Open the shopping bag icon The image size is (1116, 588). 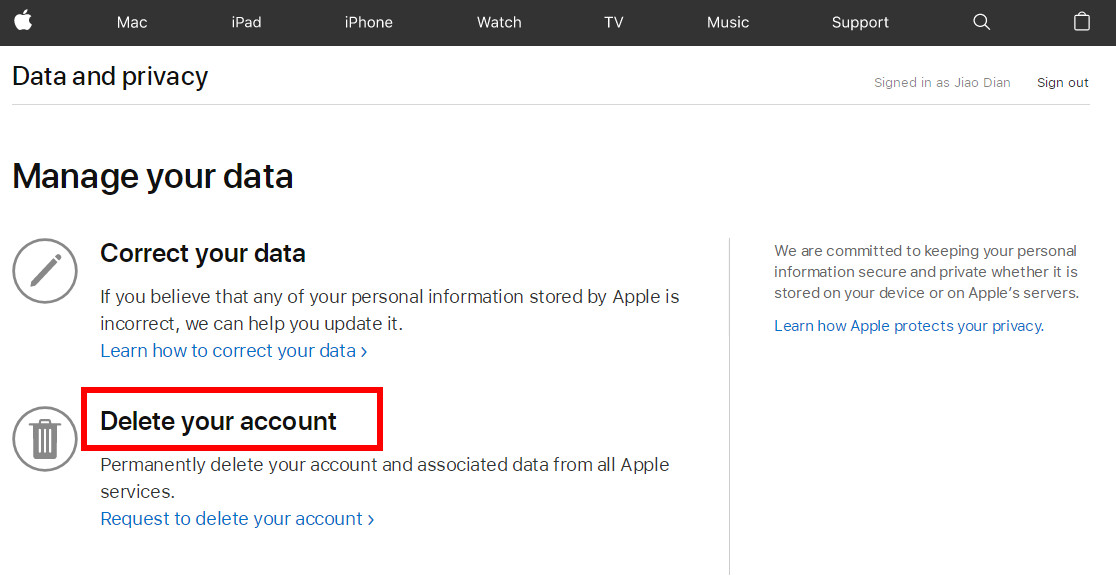[x=1082, y=22]
